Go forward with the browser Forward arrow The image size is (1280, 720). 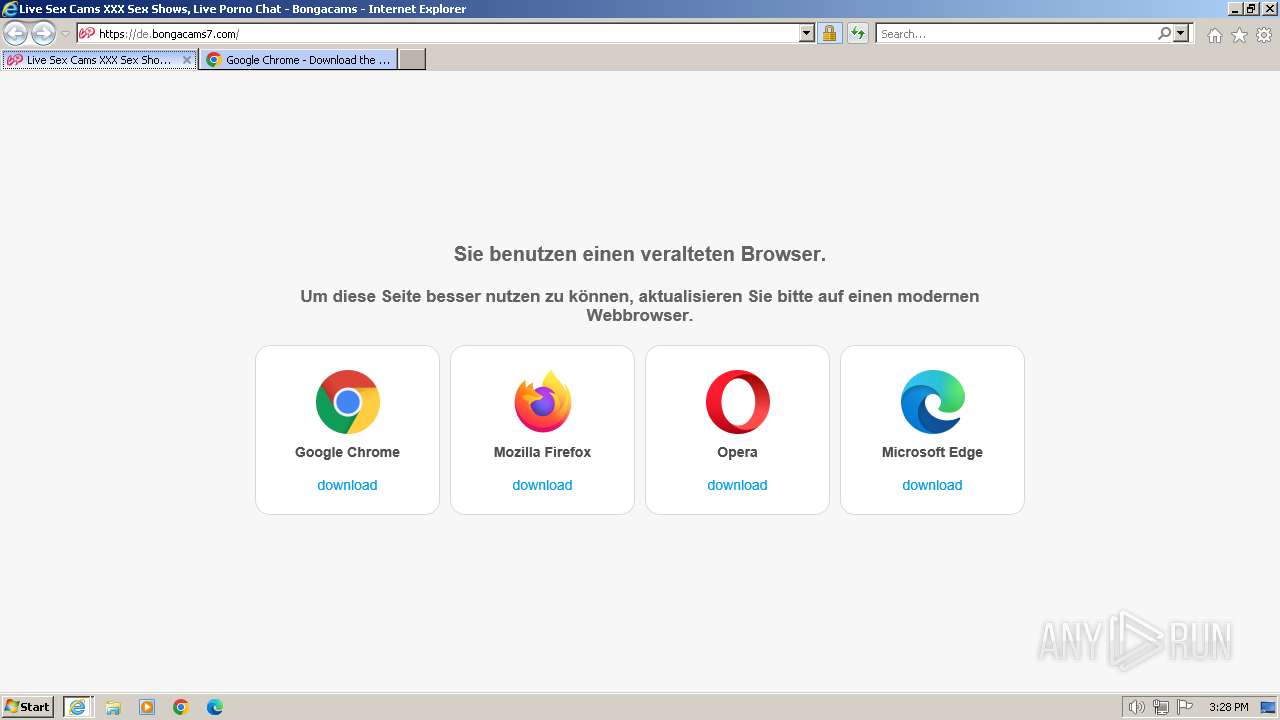43,34
